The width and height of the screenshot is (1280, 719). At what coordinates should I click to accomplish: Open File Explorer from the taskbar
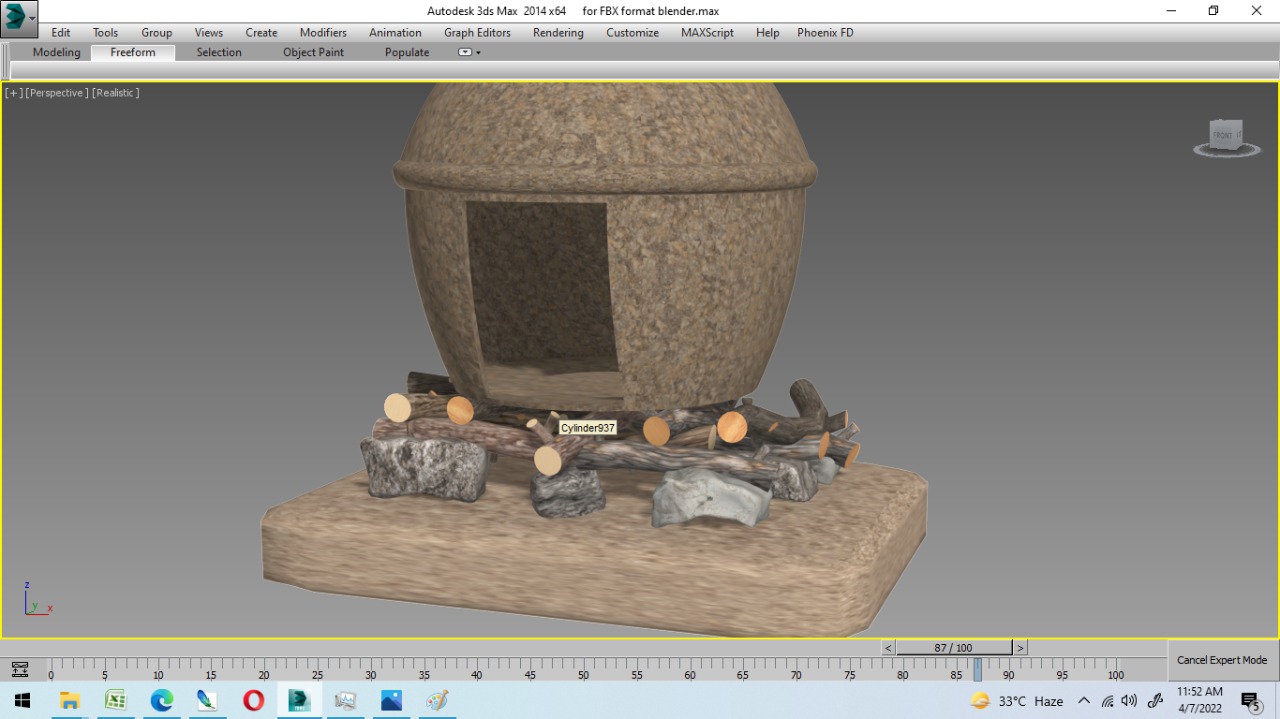(x=70, y=701)
